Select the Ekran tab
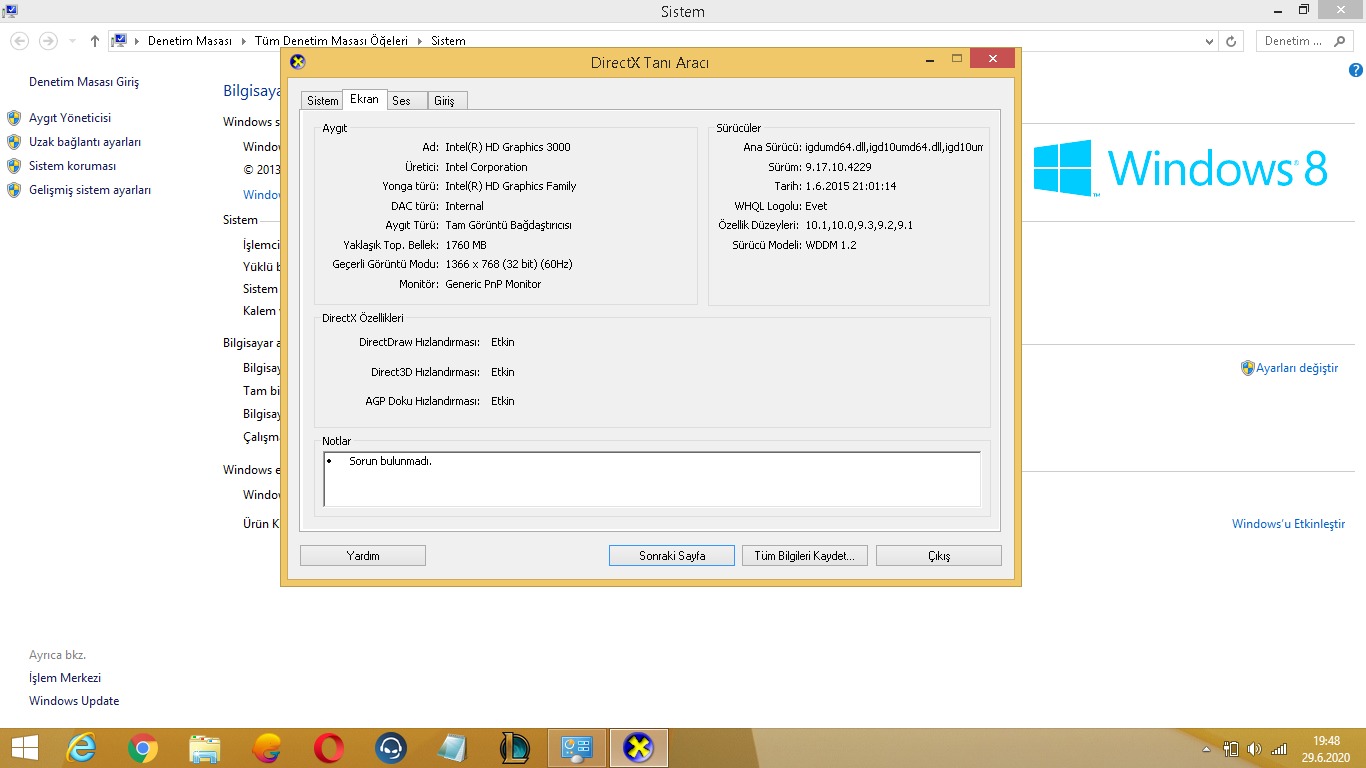 tap(364, 99)
